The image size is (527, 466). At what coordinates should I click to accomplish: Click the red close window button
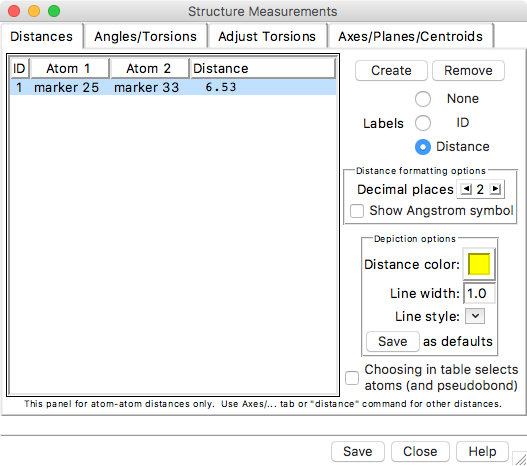pyautogui.click(x=14, y=11)
